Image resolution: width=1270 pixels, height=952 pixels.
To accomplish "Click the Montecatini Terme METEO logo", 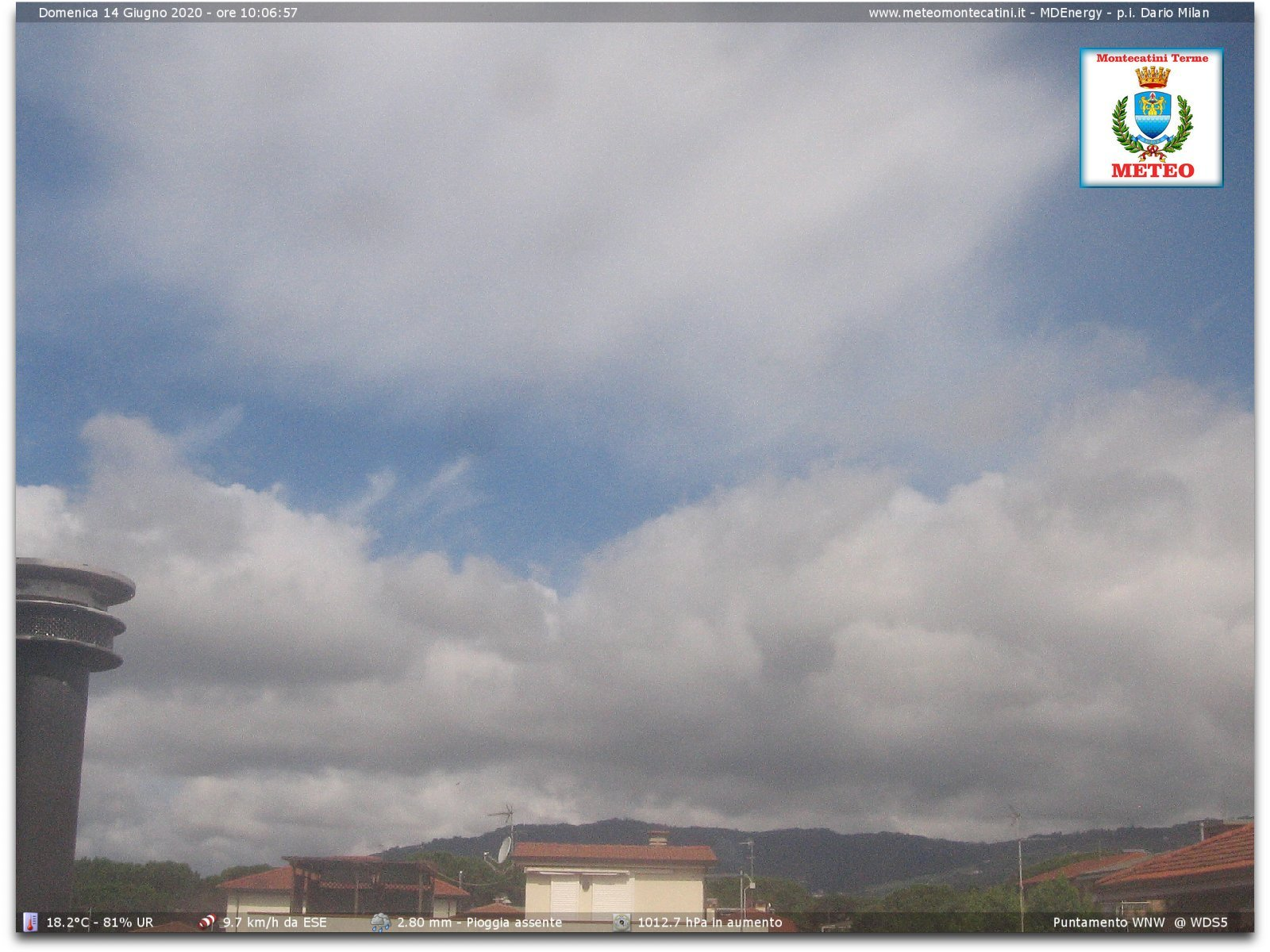I will [1151, 117].
